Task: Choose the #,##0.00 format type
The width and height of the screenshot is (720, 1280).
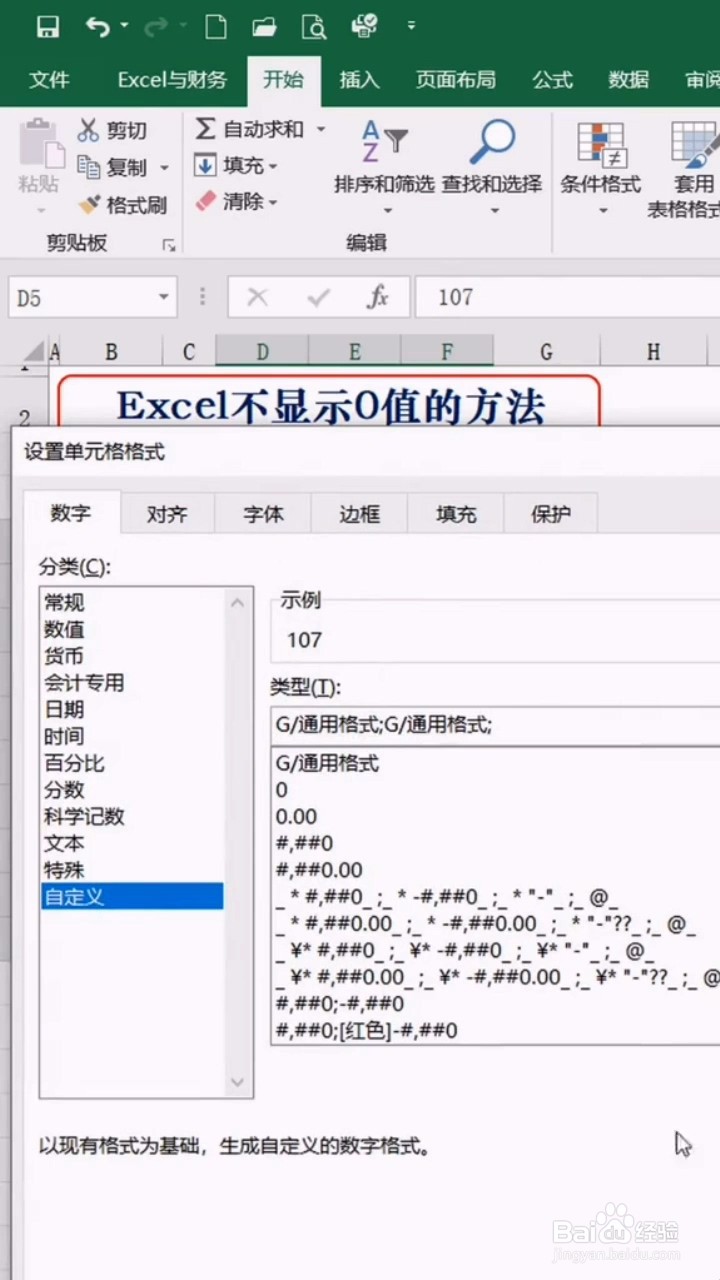Action: click(x=319, y=870)
